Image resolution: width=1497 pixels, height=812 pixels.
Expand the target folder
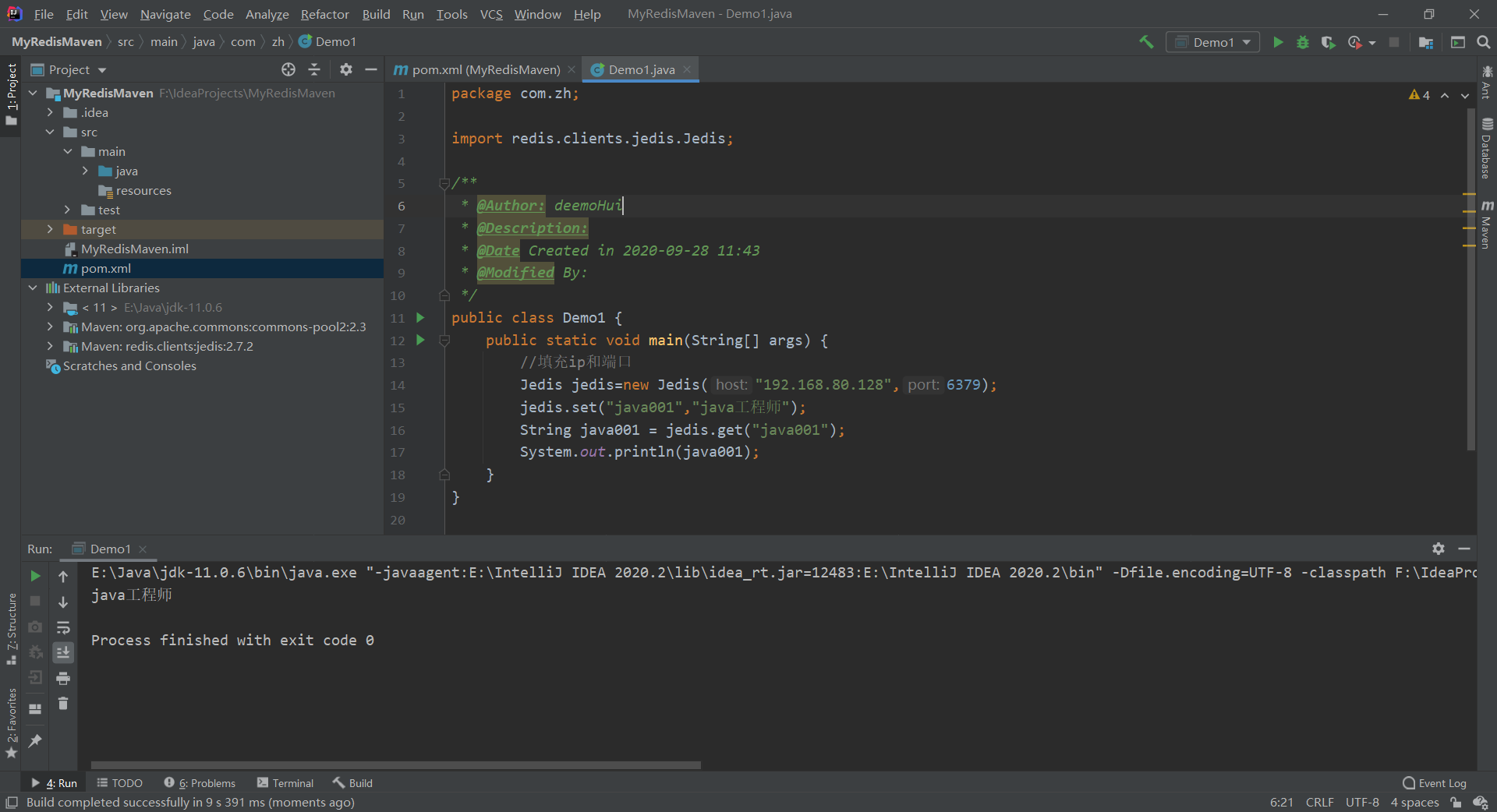coord(50,229)
